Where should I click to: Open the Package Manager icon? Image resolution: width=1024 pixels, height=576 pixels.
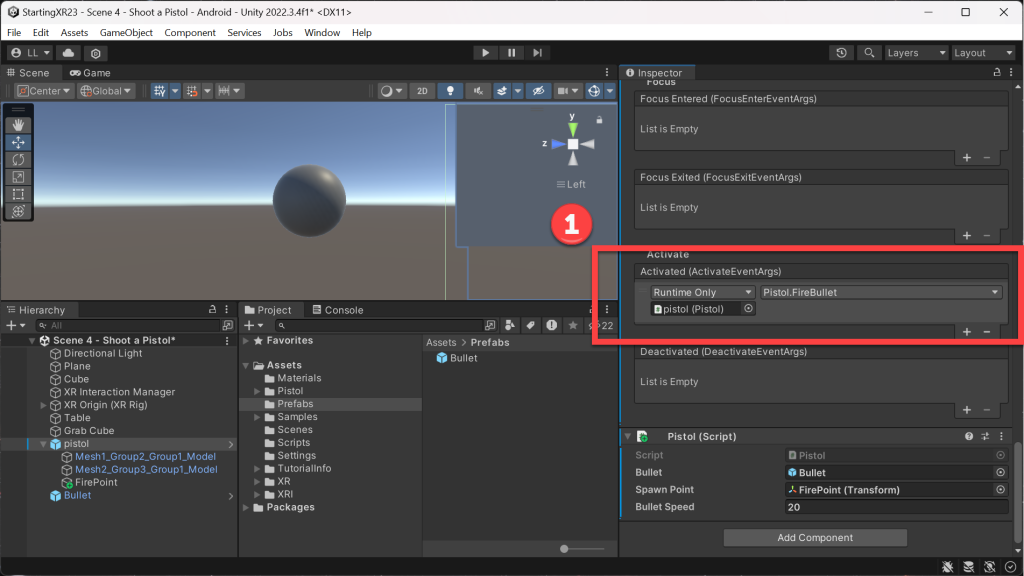coord(95,53)
